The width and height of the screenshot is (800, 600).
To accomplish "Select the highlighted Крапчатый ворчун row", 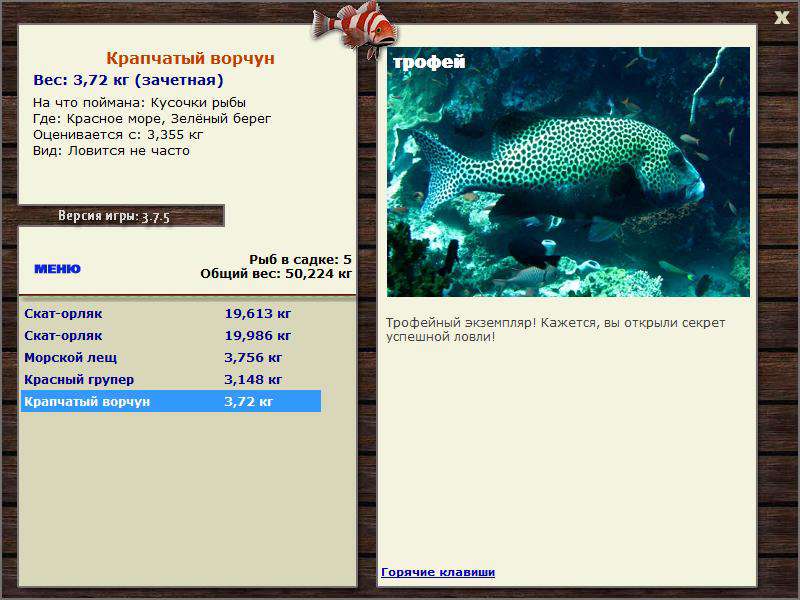I will [x=171, y=401].
